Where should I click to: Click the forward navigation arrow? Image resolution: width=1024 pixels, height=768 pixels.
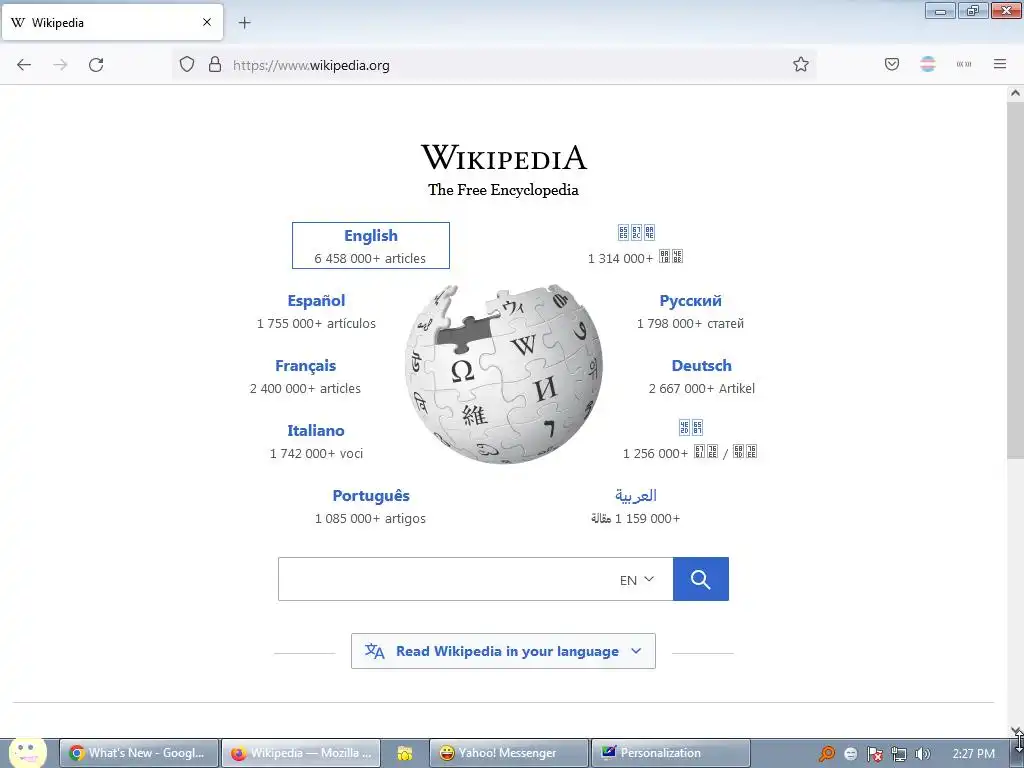(x=60, y=65)
